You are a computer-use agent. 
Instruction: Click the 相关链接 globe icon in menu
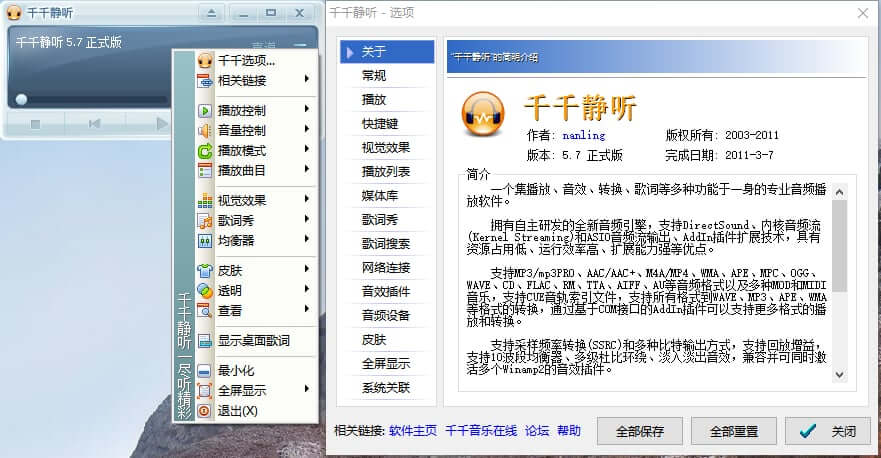click(205, 81)
